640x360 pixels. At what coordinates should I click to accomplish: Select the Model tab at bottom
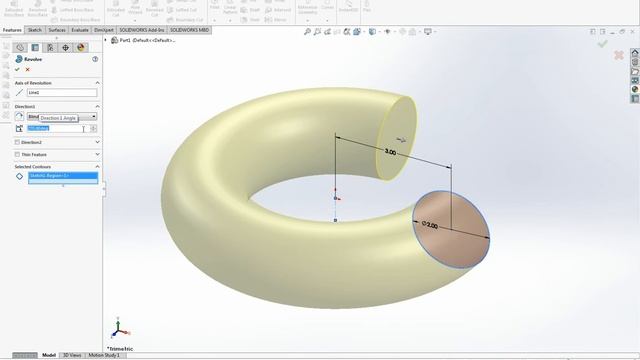[49, 355]
